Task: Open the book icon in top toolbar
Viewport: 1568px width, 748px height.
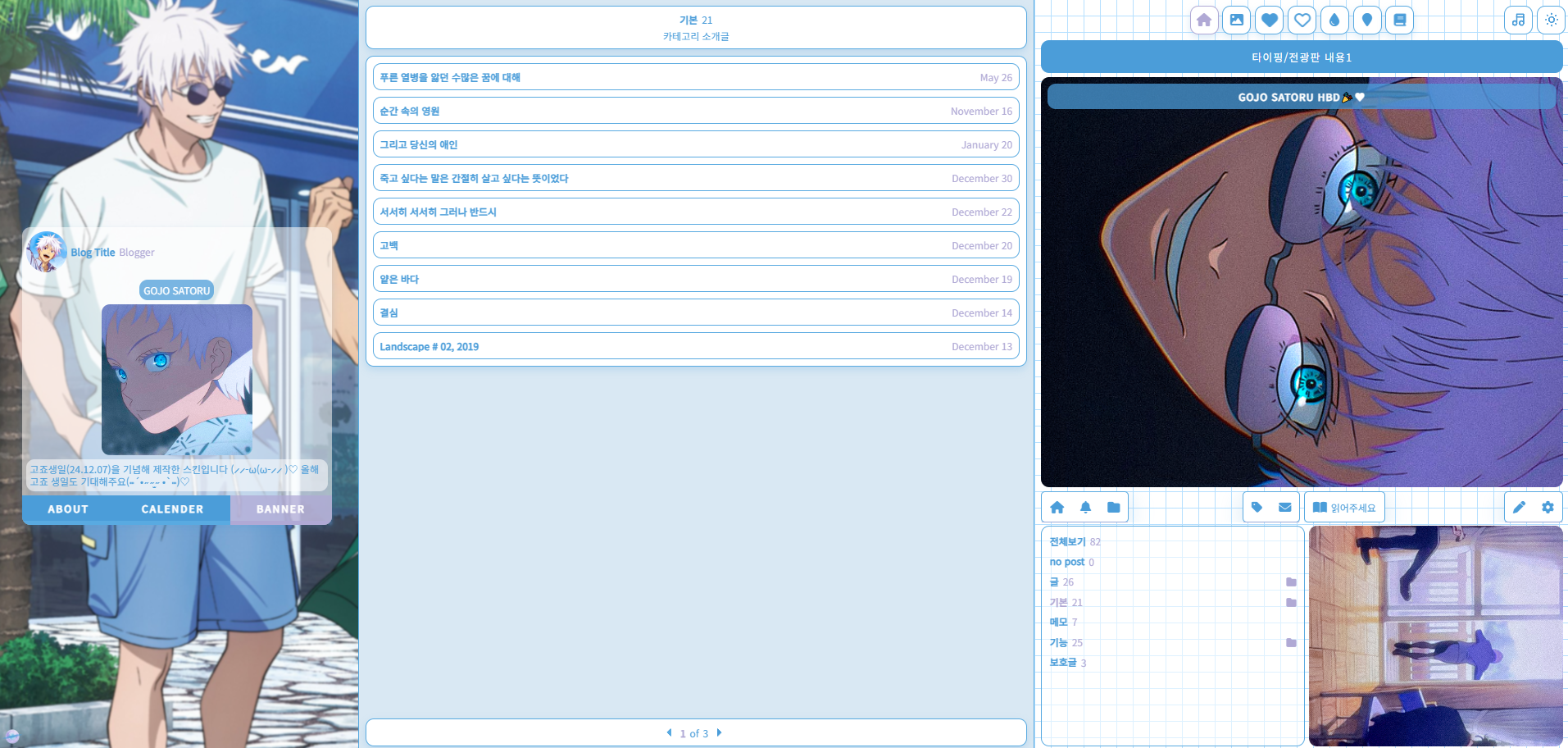Action: [1400, 20]
